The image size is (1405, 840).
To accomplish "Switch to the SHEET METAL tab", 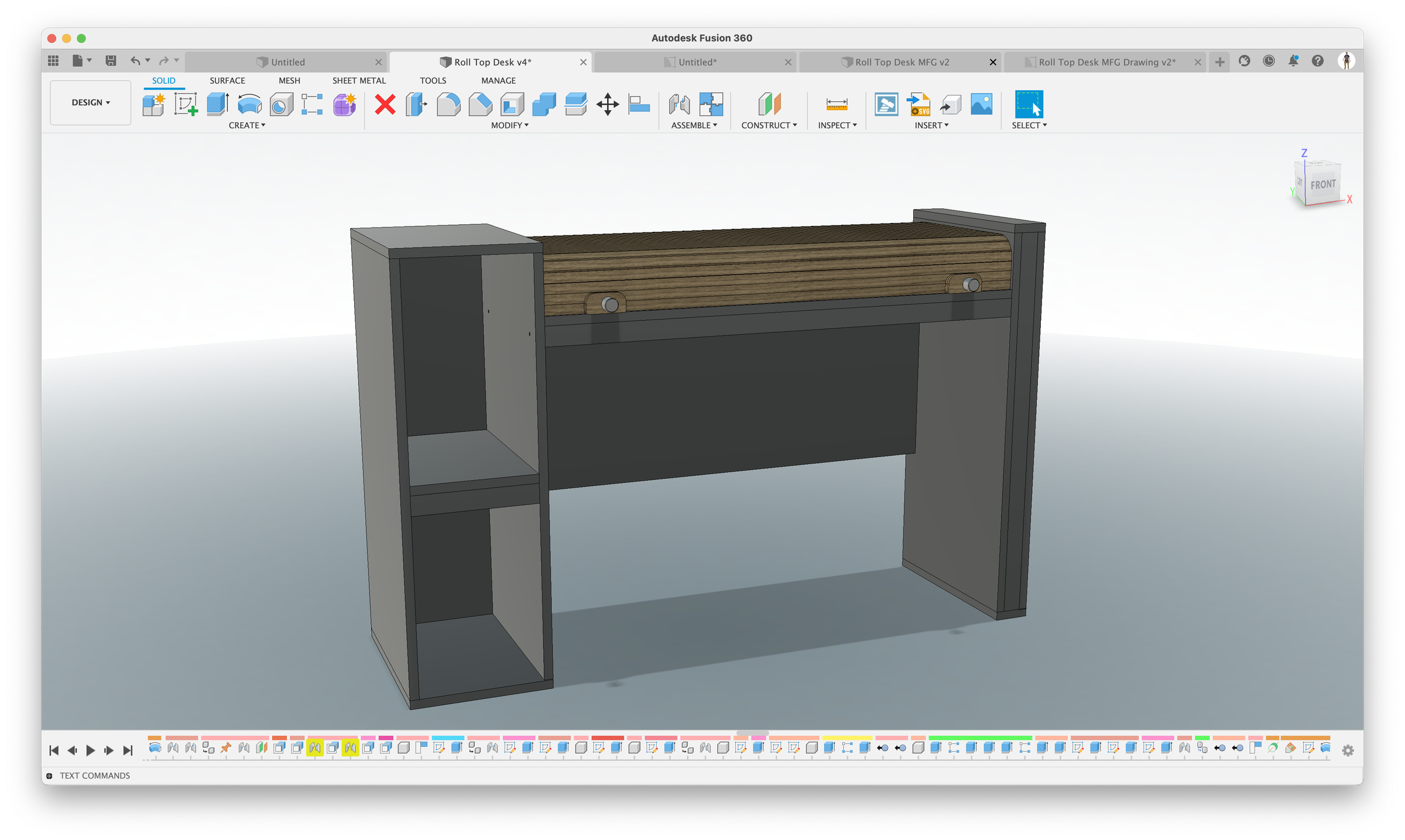I will [x=359, y=81].
